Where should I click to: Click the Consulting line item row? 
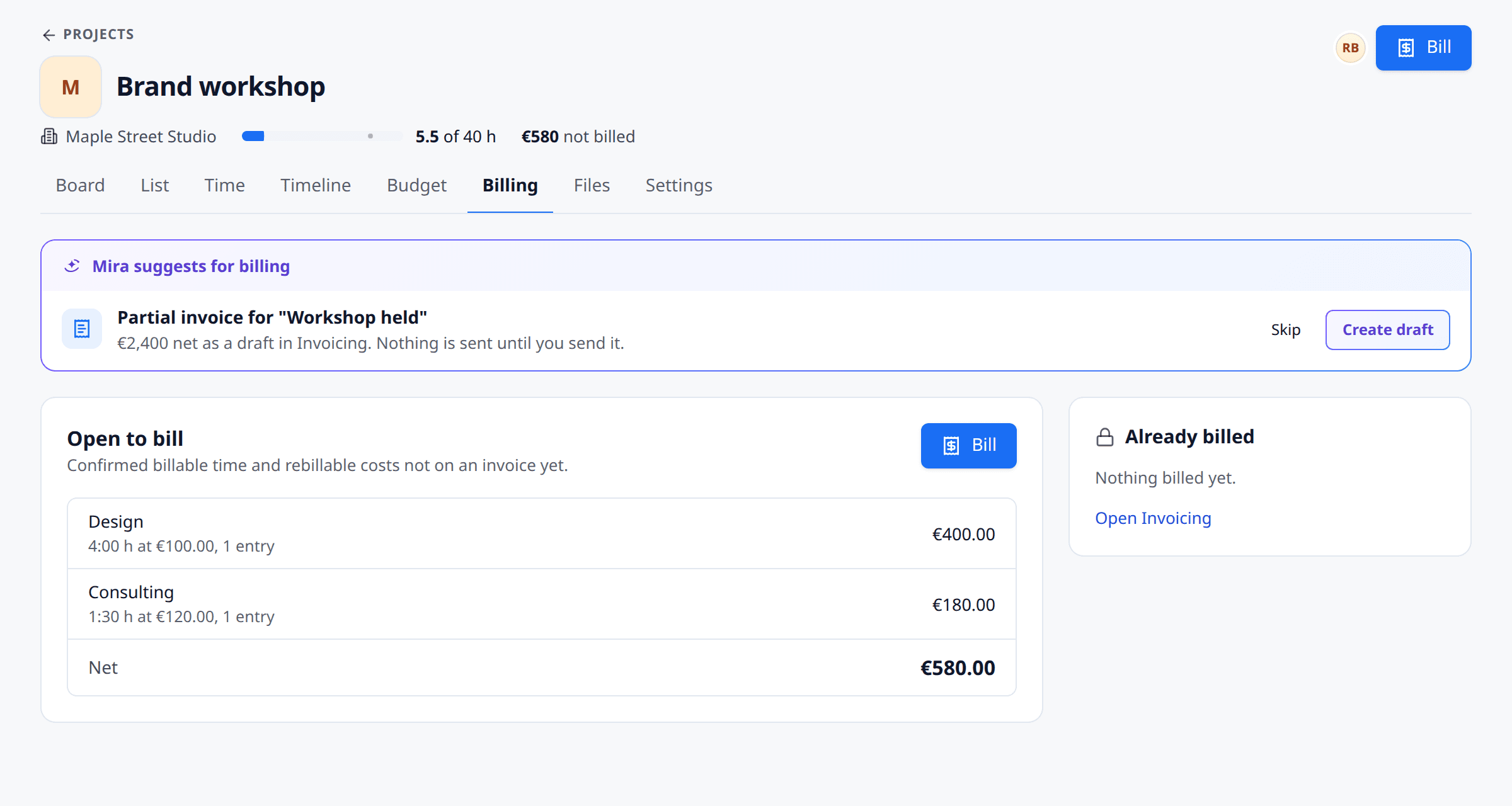click(x=542, y=604)
